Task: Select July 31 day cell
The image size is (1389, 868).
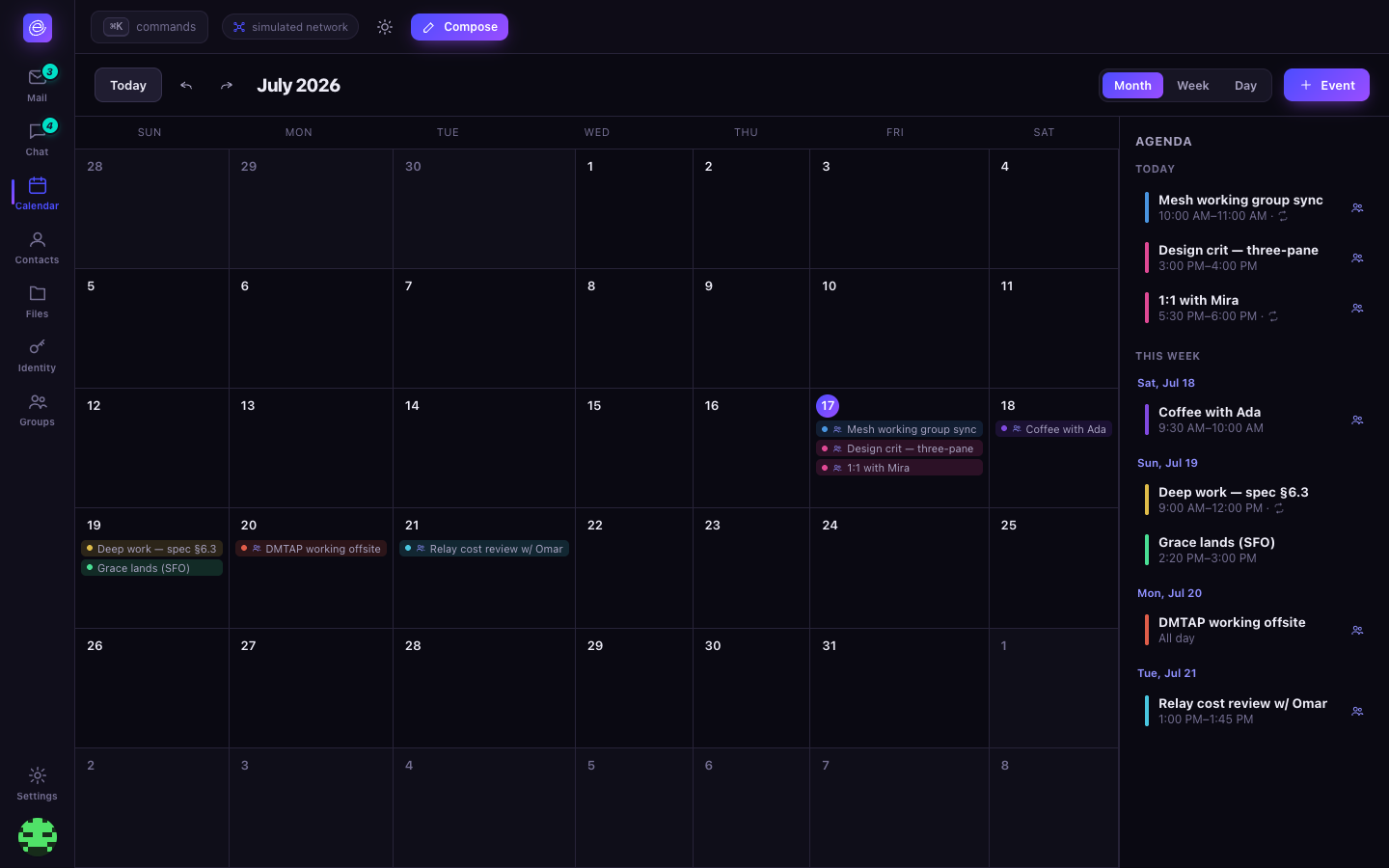Action: (x=899, y=688)
